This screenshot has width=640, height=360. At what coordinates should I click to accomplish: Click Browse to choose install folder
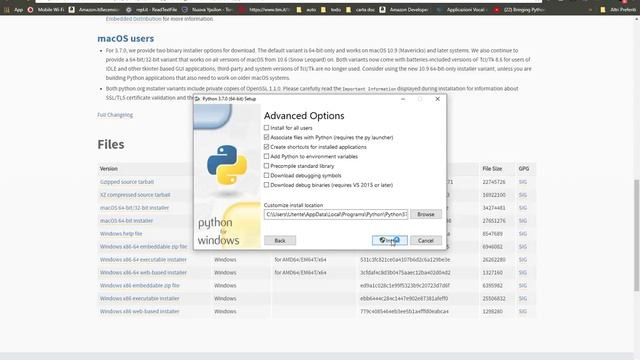[426, 214]
